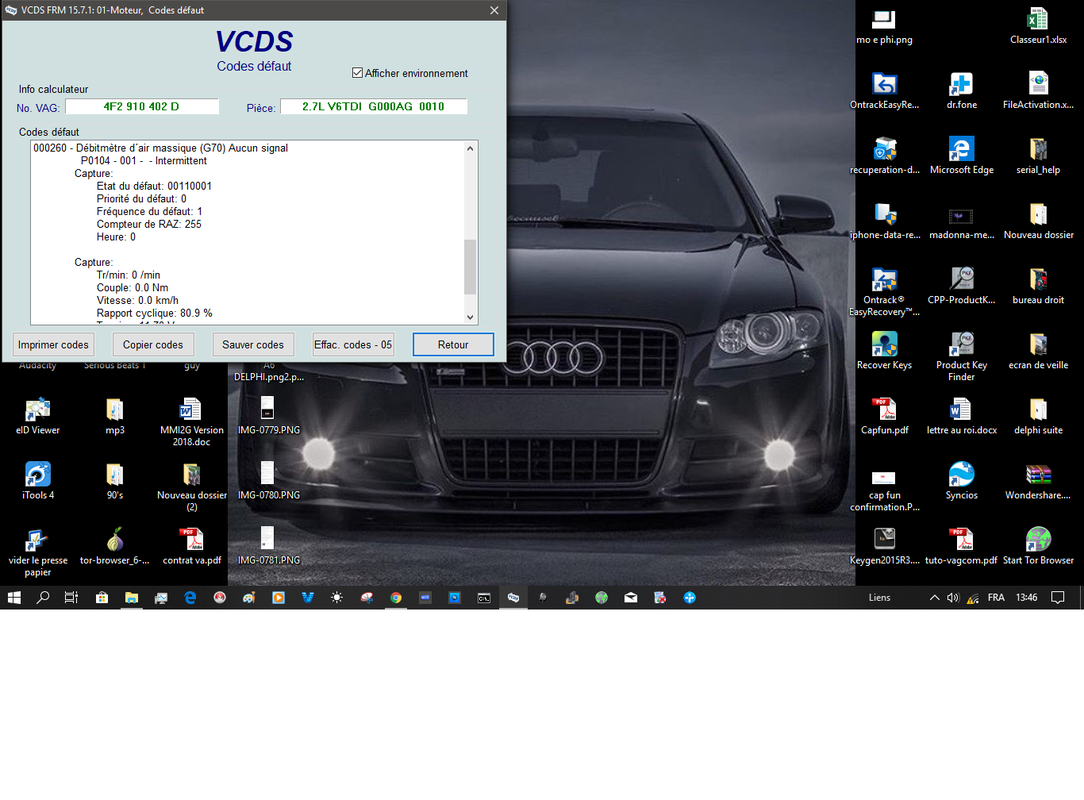Viewport: 1084px width, 800px height.
Task: Select the iphone-data-re... desktop icon
Action: (884, 222)
